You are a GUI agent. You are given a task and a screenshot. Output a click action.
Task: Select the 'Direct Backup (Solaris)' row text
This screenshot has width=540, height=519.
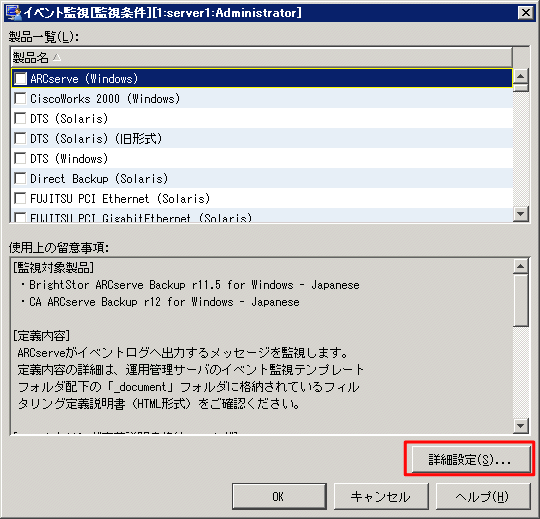pos(99,179)
